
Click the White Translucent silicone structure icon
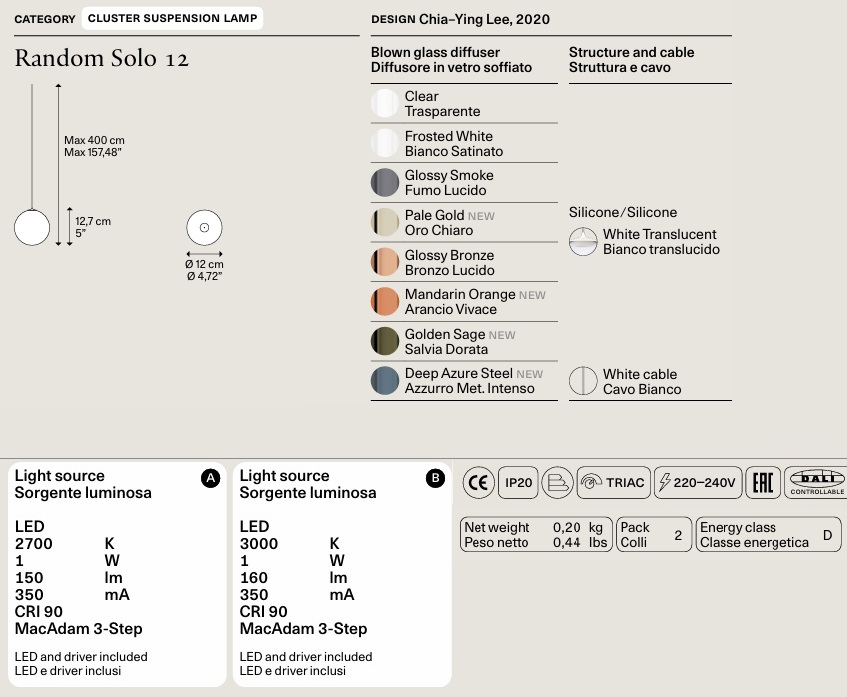pos(583,242)
